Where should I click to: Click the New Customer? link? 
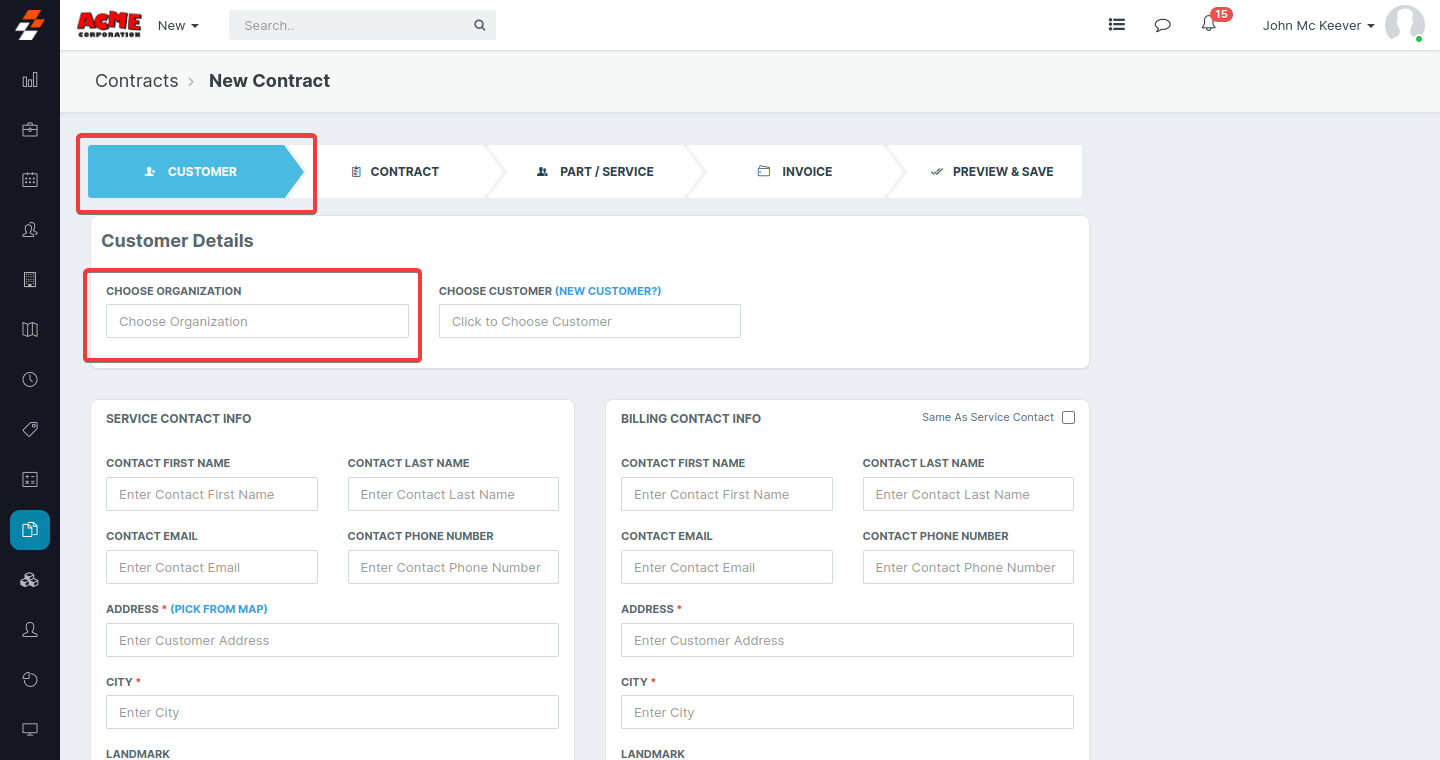point(608,291)
